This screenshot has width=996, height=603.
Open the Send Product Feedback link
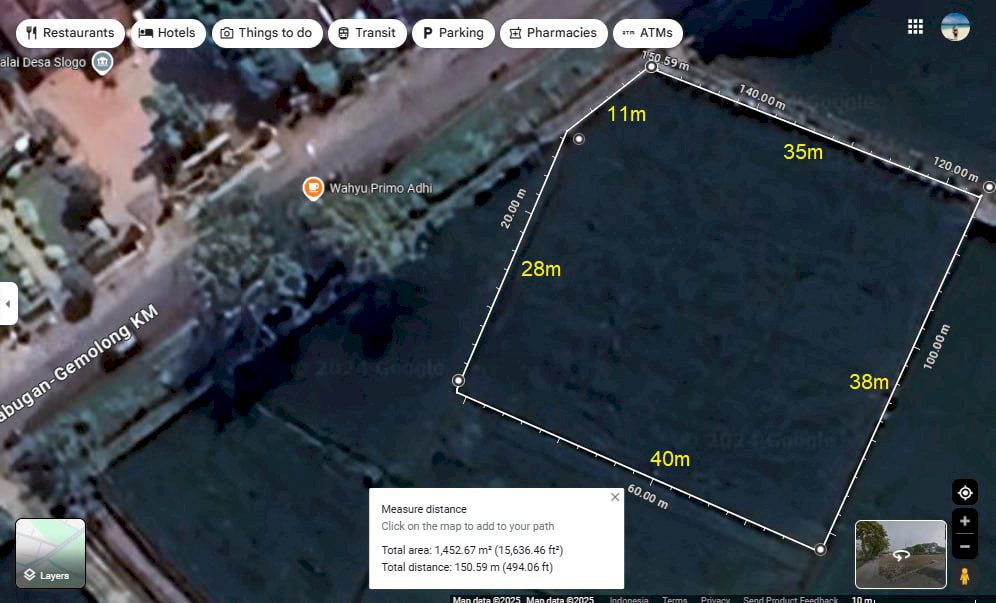pos(790,599)
